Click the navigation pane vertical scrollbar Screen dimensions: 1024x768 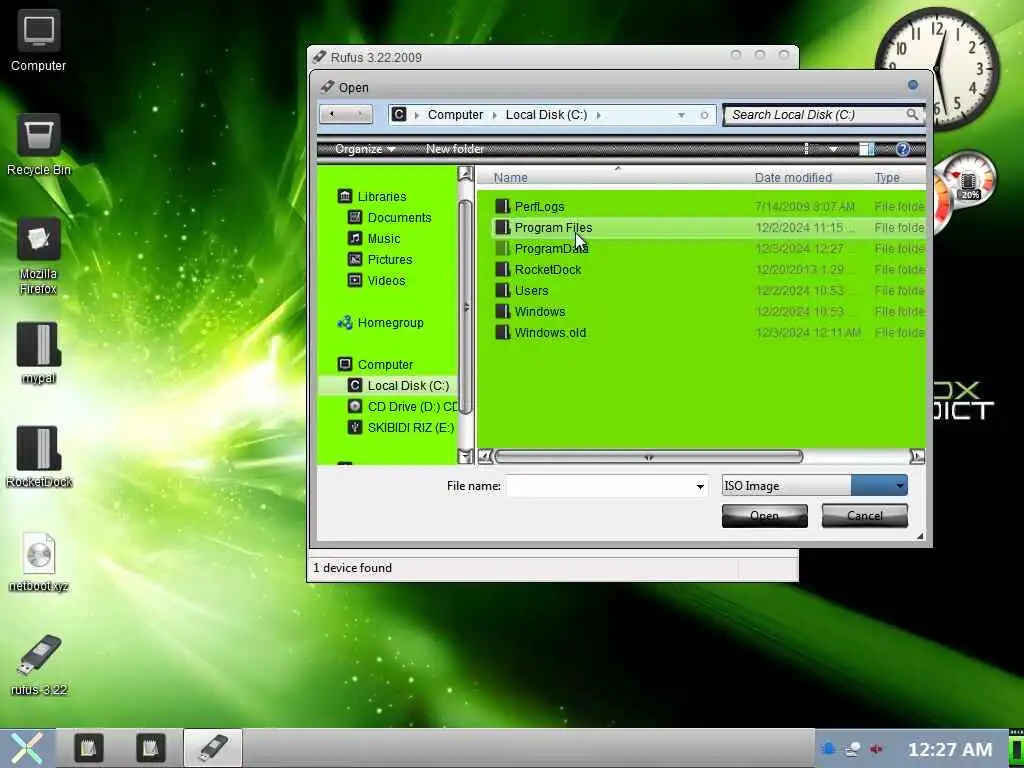coord(465,307)
